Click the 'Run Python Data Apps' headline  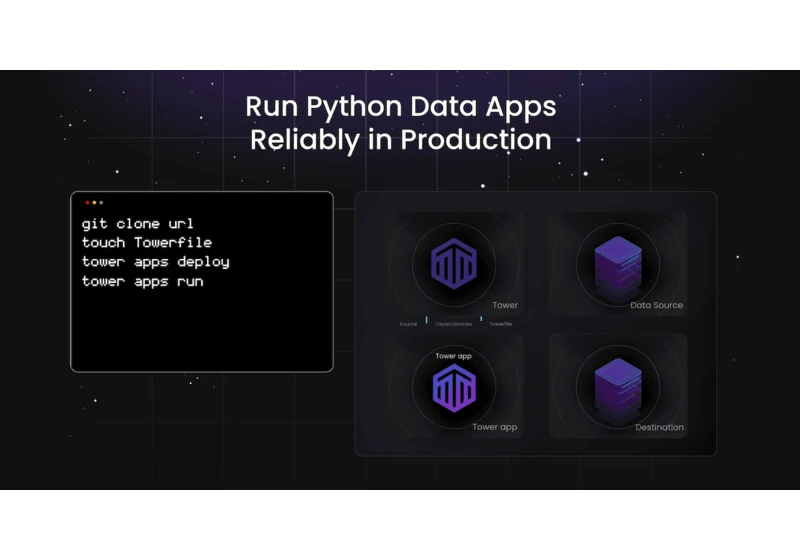(x=401, y=107)
